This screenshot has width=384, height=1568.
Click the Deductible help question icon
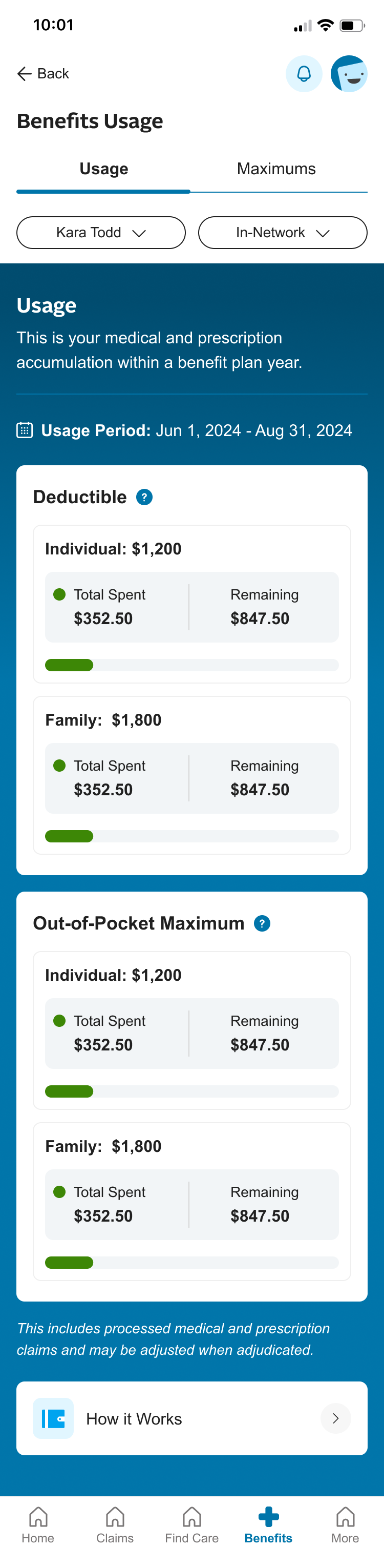coord(144,498)
